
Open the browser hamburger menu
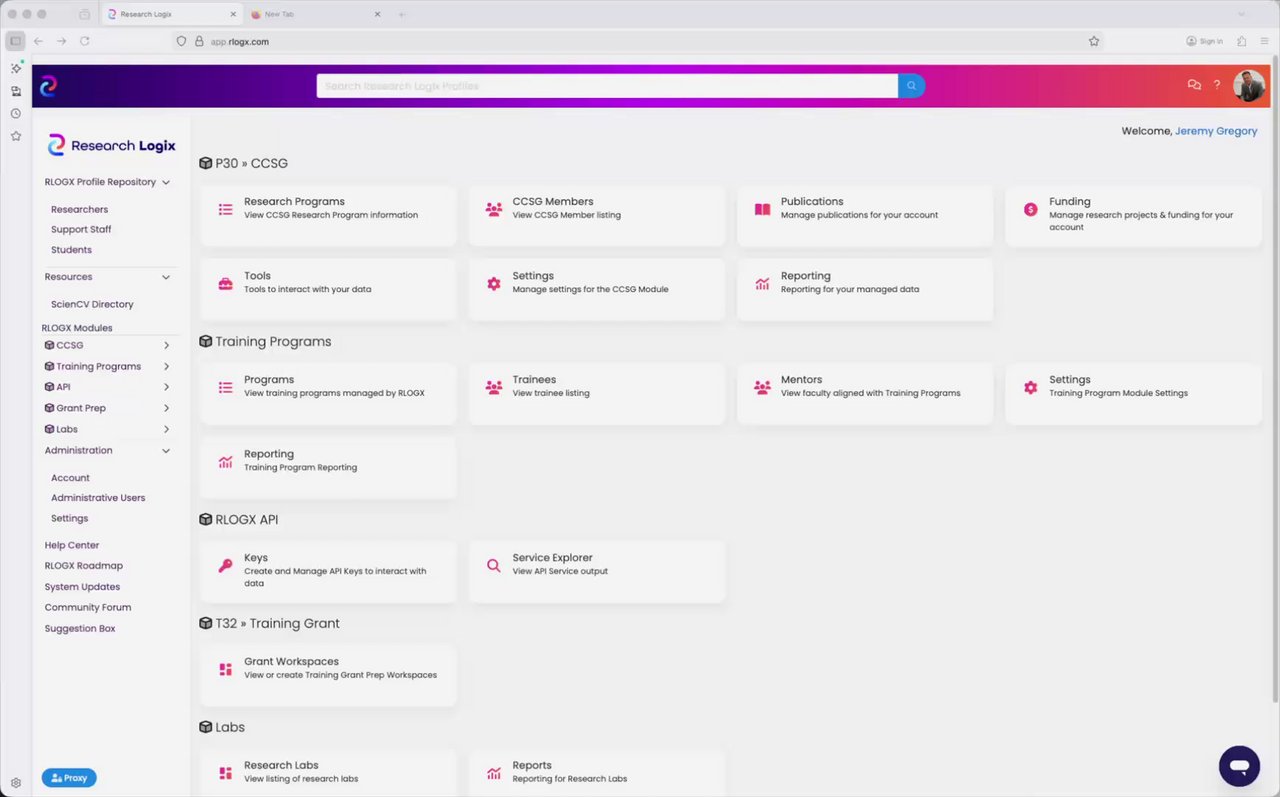click(x=1265, y=41)
